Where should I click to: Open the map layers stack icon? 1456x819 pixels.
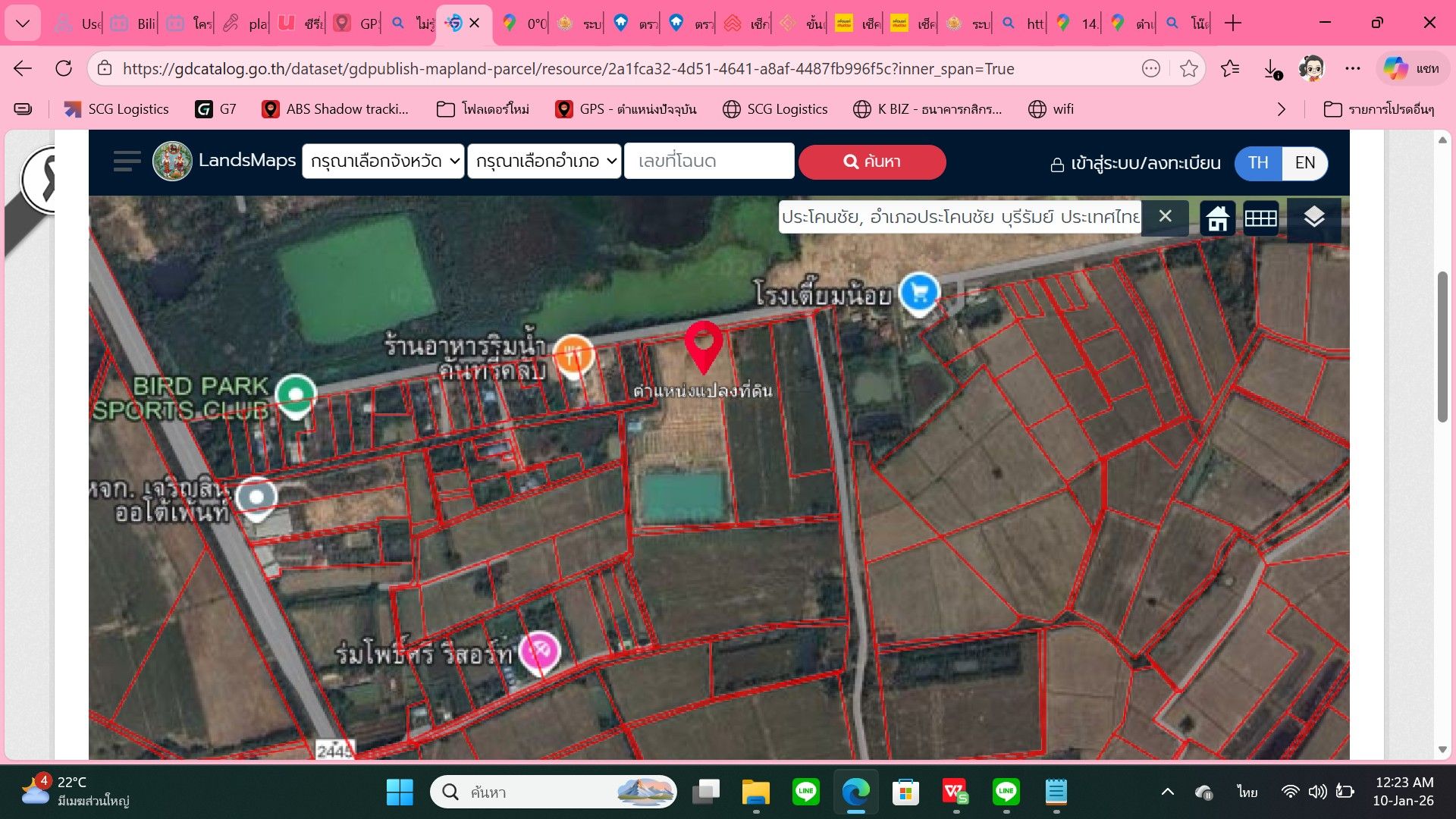click(x=1313, y=218)
